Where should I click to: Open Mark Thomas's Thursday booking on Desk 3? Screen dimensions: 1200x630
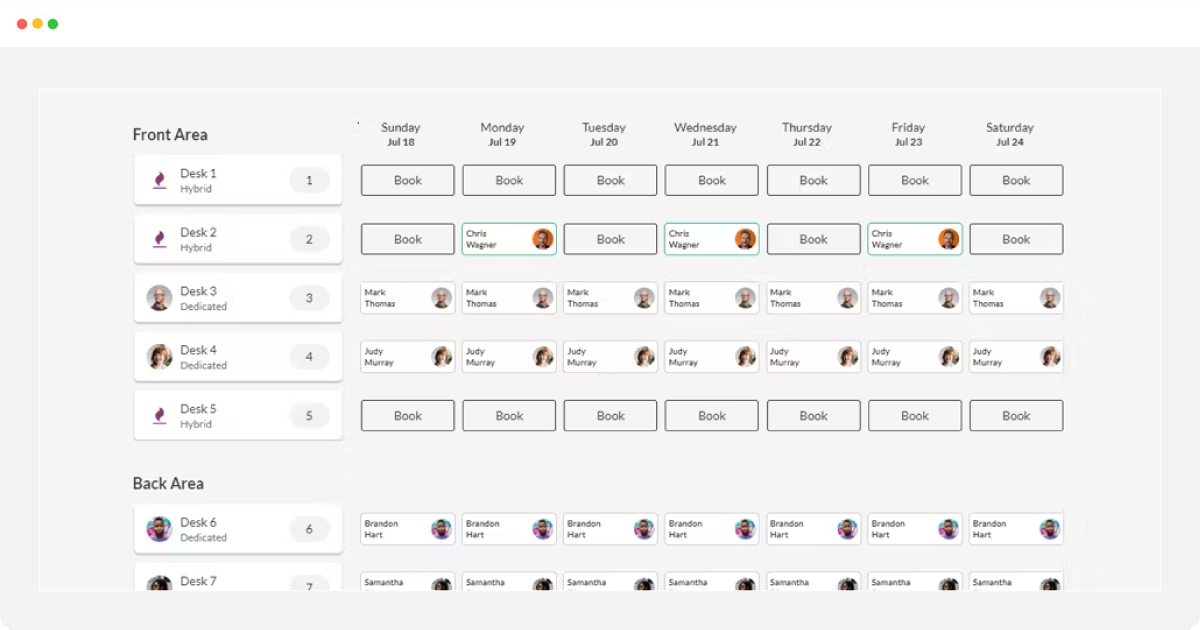tap(800, 298)
